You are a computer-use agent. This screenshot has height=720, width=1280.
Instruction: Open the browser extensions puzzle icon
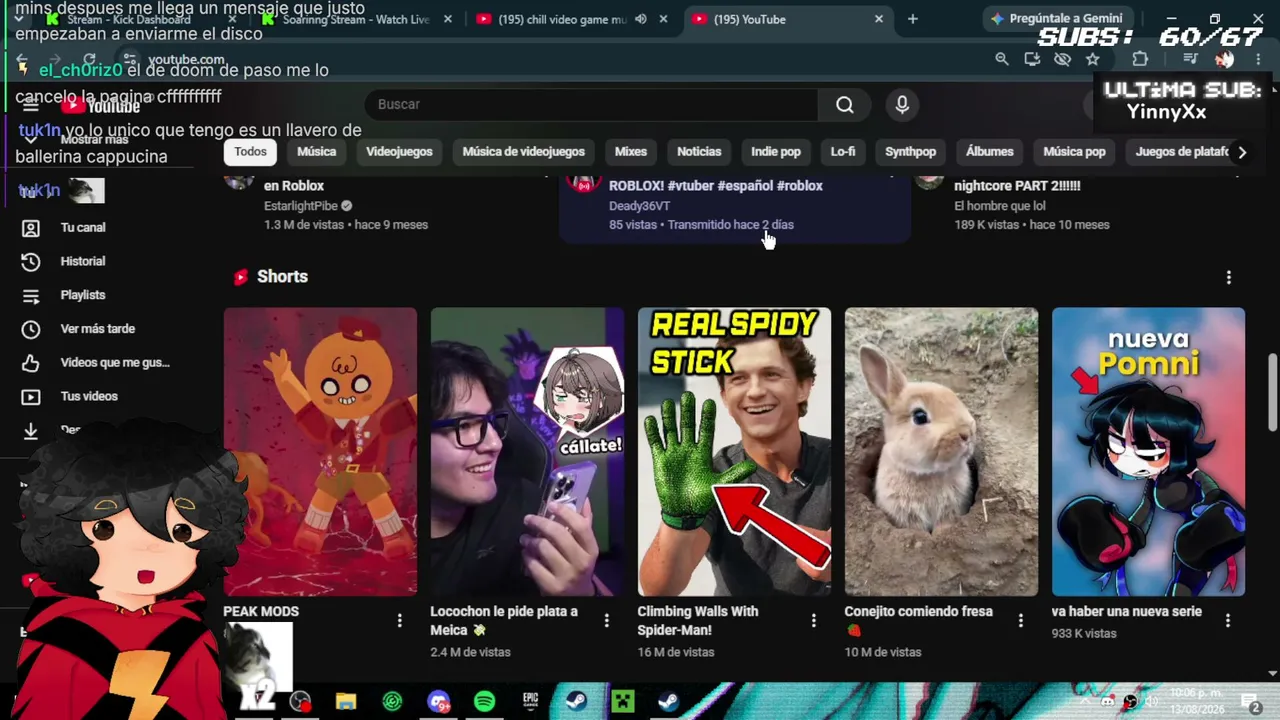(1140, 59)
